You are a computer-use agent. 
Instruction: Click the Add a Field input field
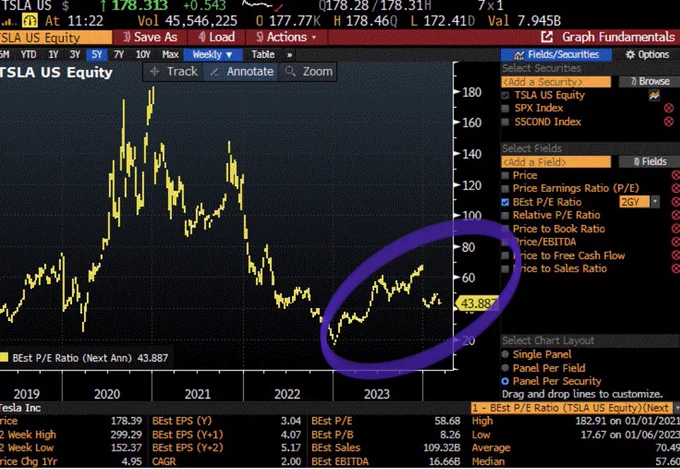[556, 162]
